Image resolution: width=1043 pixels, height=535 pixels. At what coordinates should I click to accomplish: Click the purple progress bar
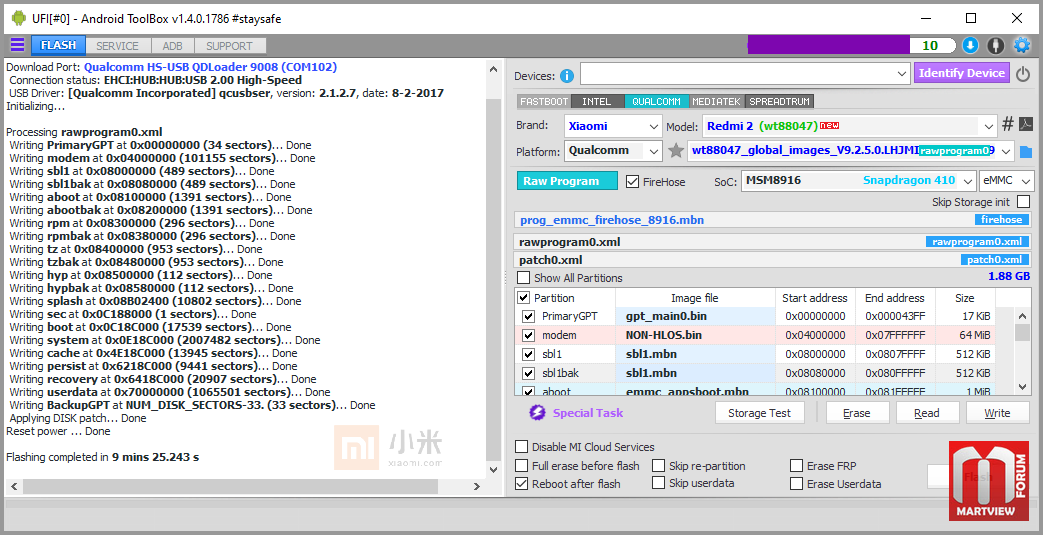coord(828,45)
